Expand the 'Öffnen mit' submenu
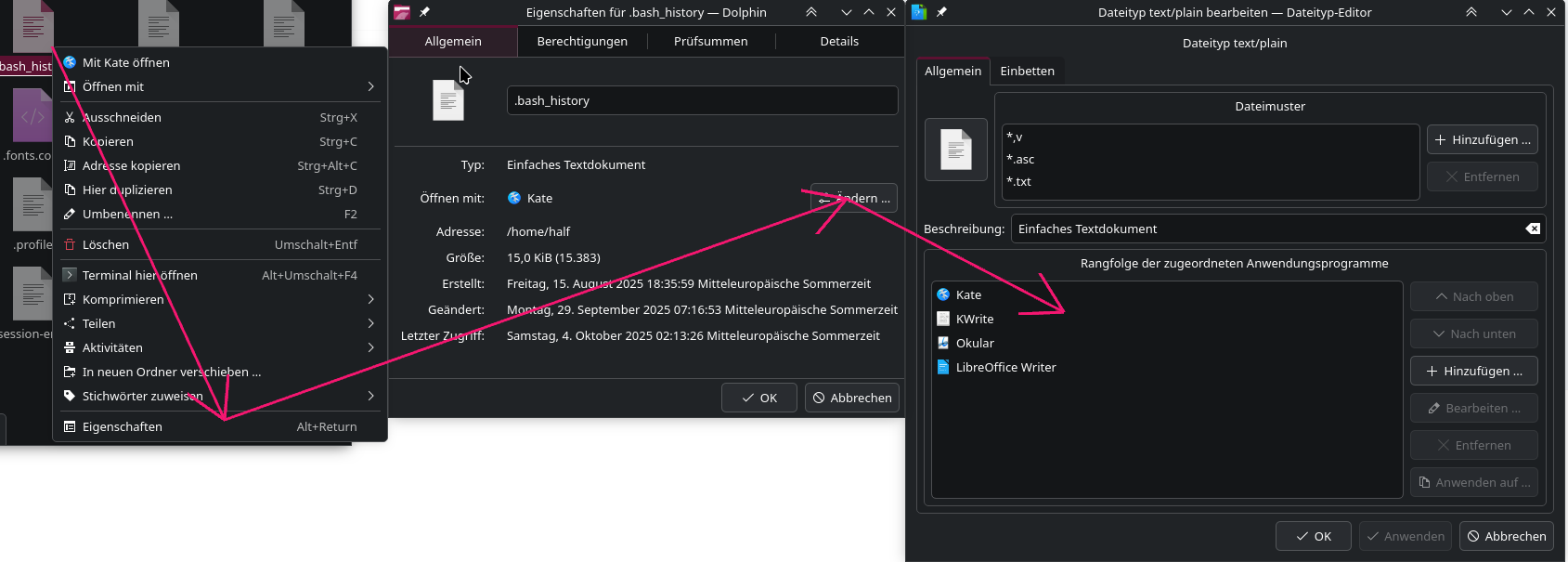 (219, 86)
